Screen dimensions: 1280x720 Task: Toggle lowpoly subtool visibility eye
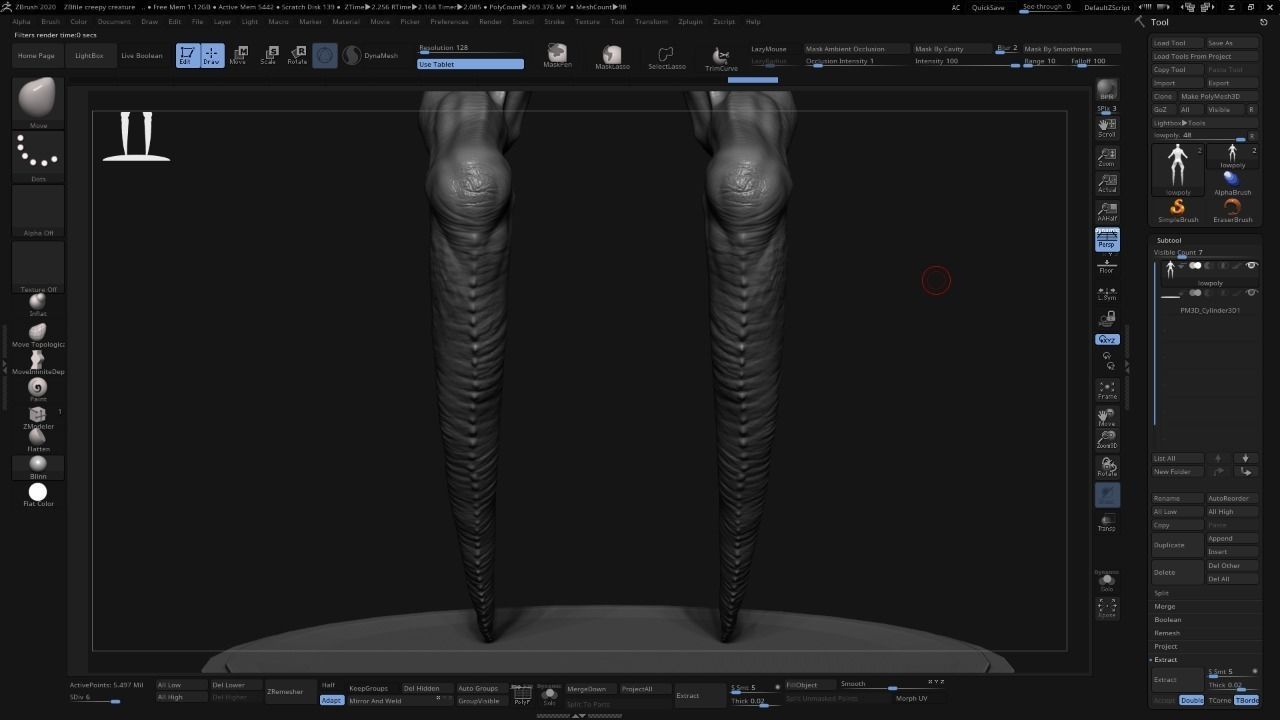coord(1251,265)
